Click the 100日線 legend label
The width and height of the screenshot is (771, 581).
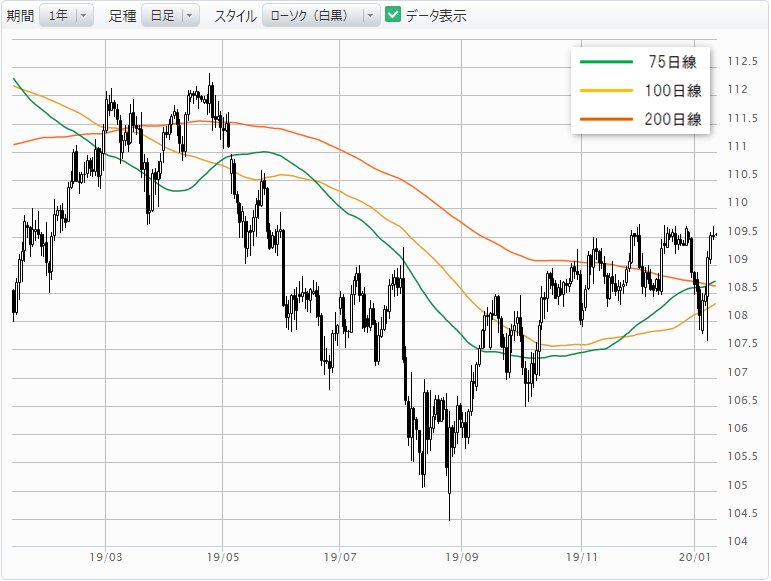tap(673, 90)
